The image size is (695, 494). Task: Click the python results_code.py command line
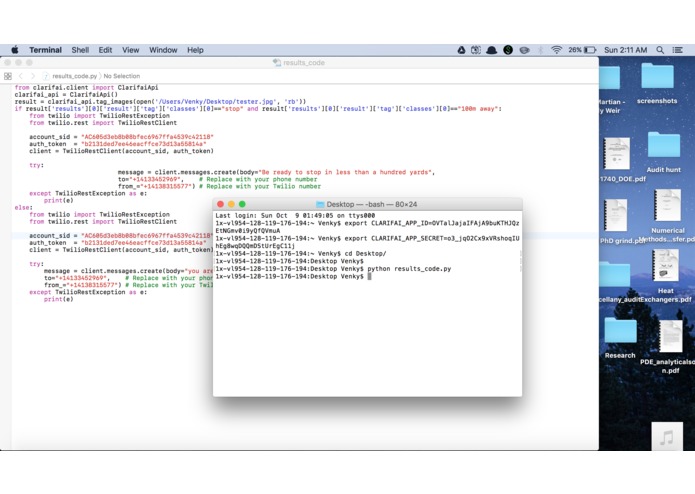[333, 269]
